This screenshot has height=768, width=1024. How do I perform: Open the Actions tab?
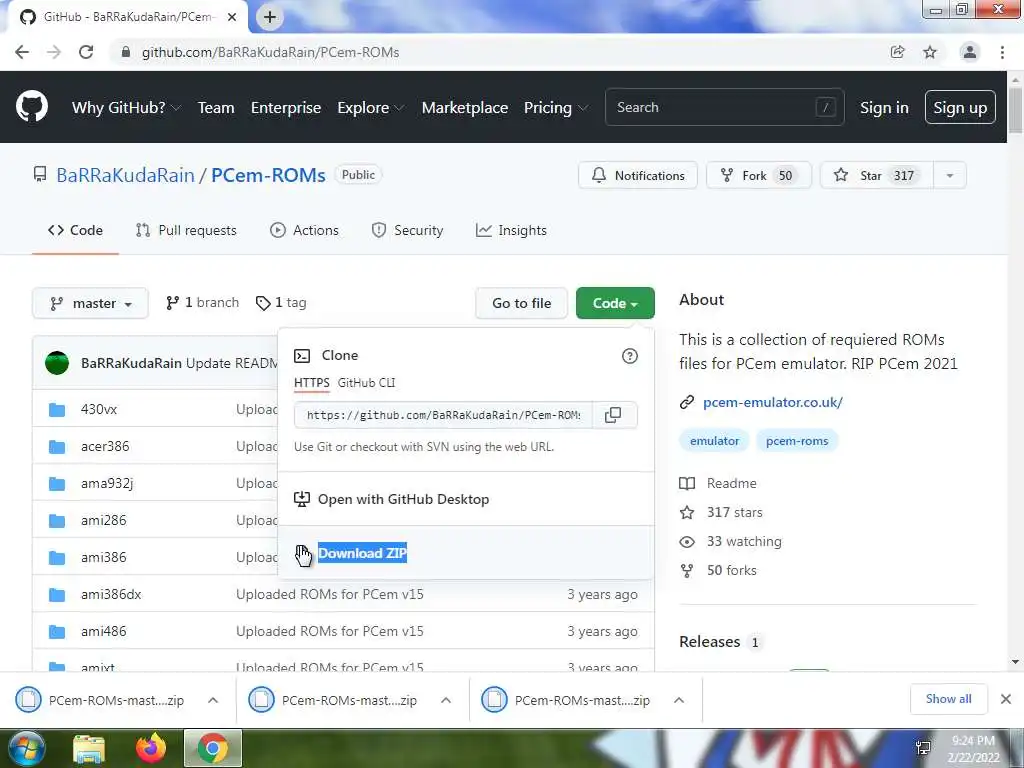click(x=304, y=231)
